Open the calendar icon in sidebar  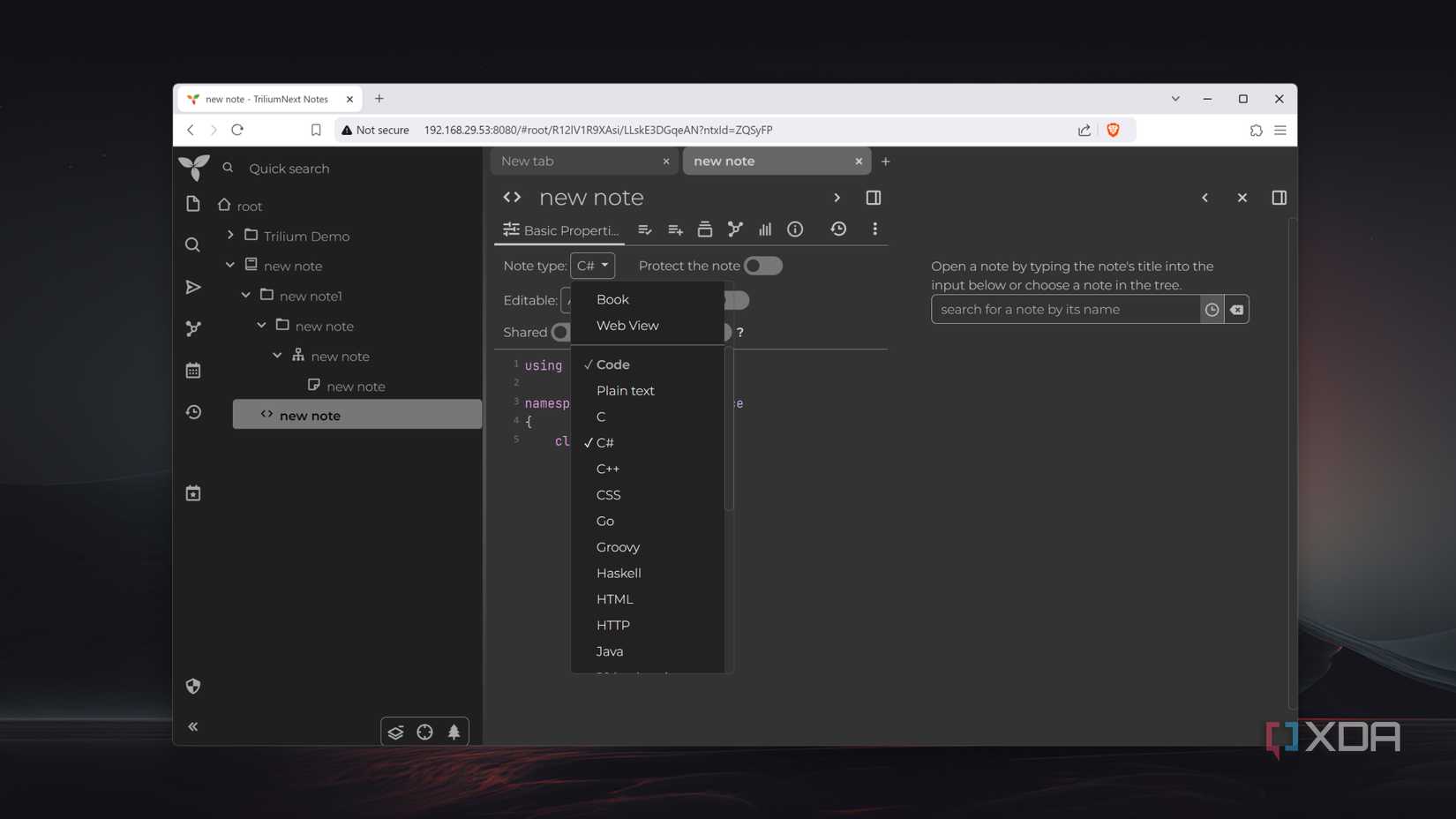point(192,371)
